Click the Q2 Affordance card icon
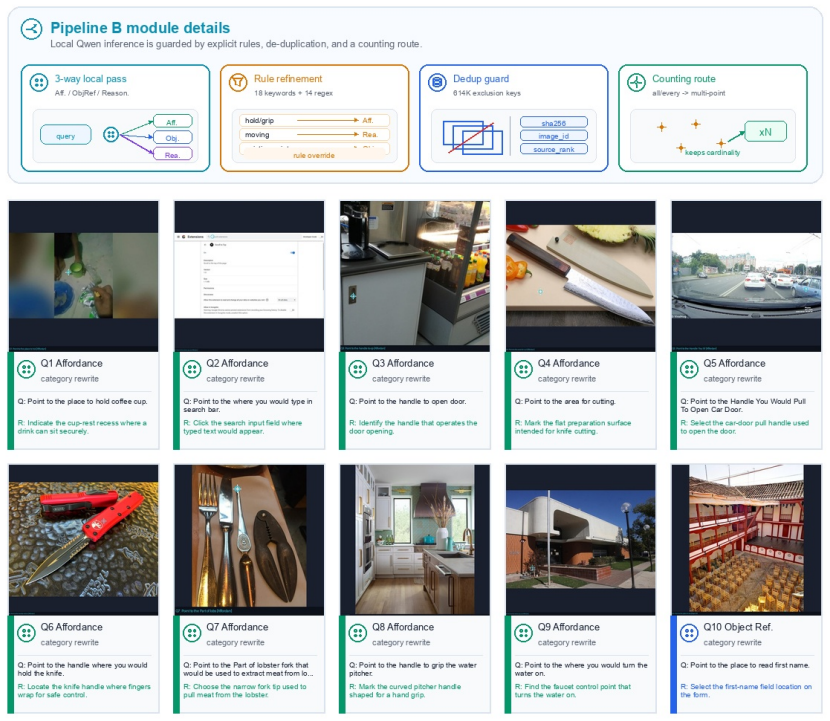 (x=192, y=369)
